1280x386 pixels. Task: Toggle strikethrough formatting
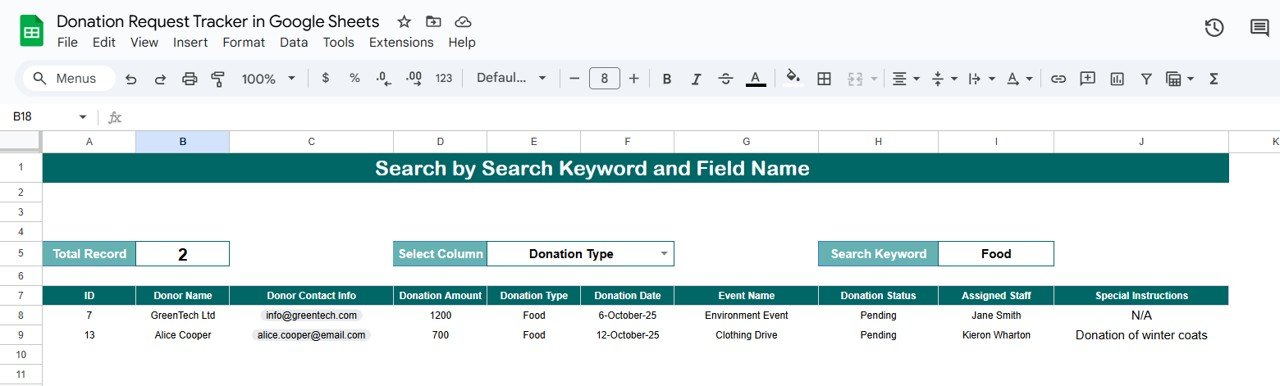[x=726, y=78]
